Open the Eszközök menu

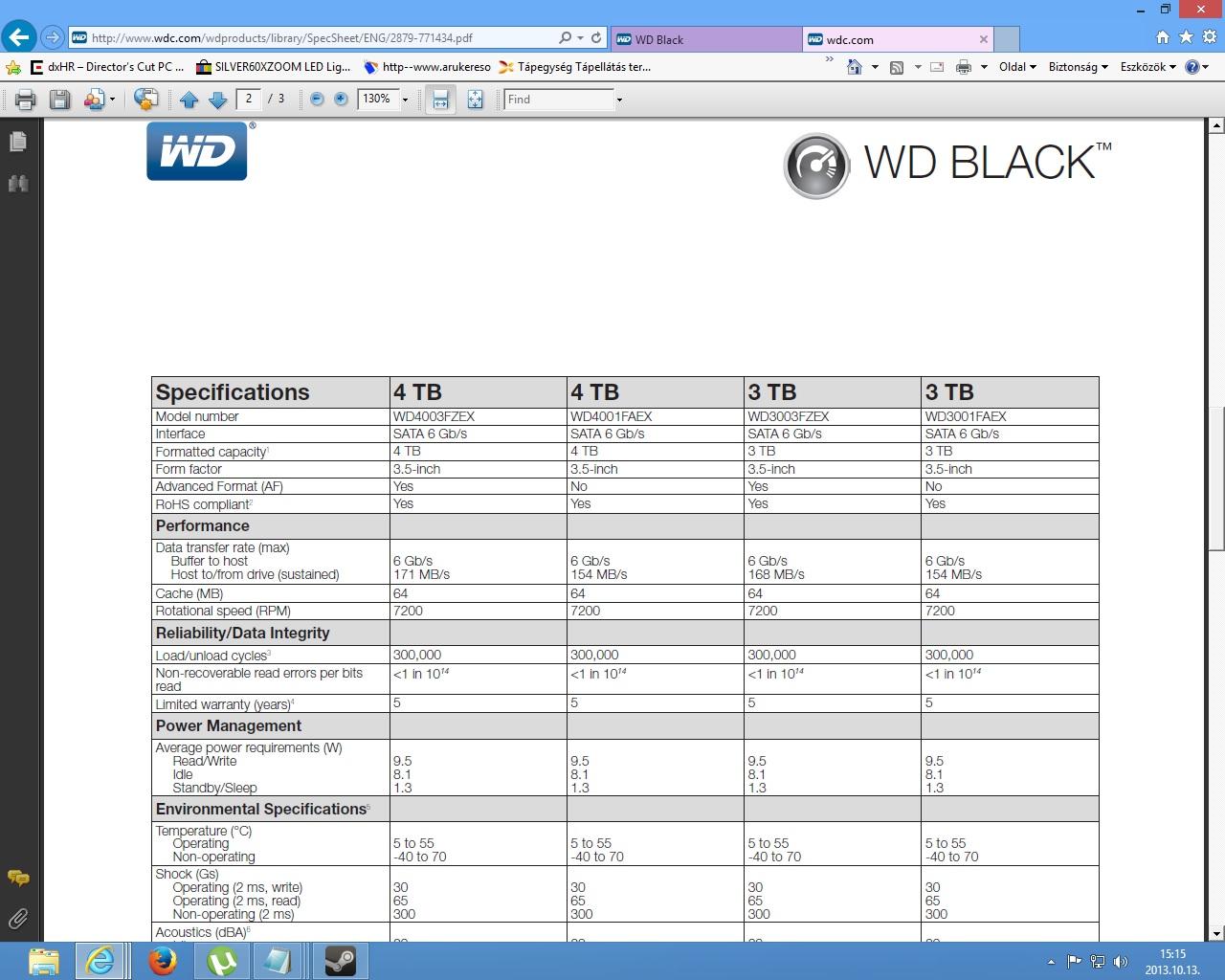coord(1147,67)
